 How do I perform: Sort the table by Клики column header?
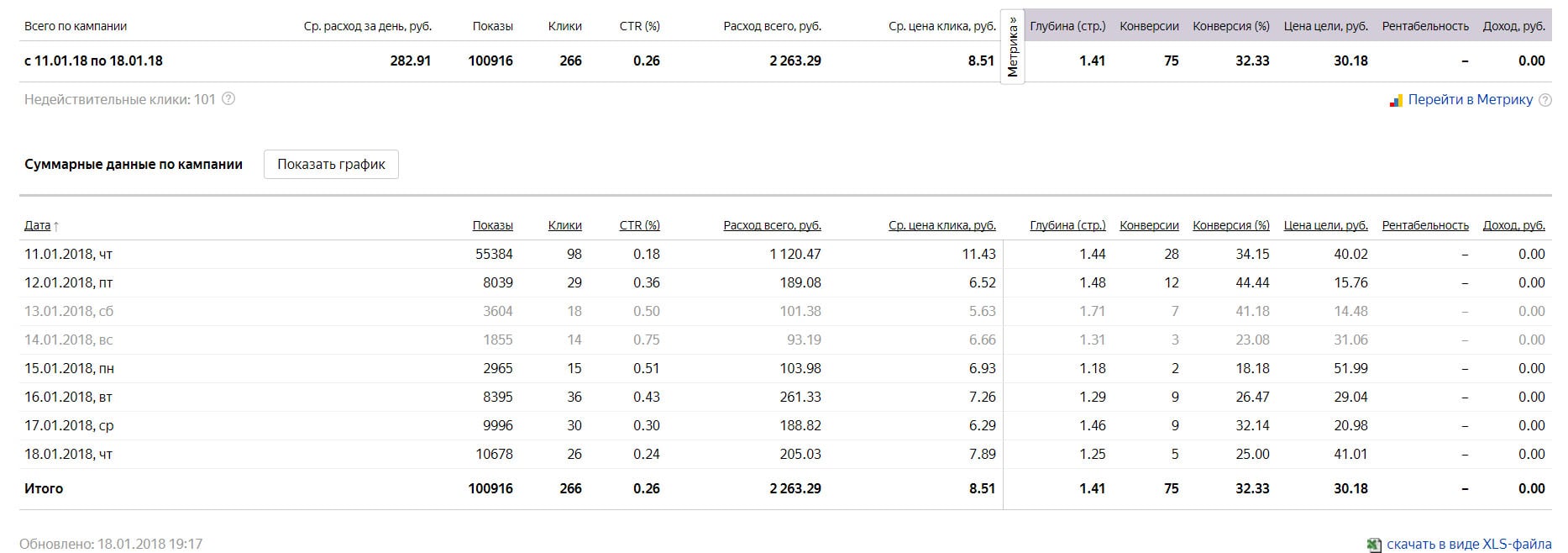coord(564,225)
